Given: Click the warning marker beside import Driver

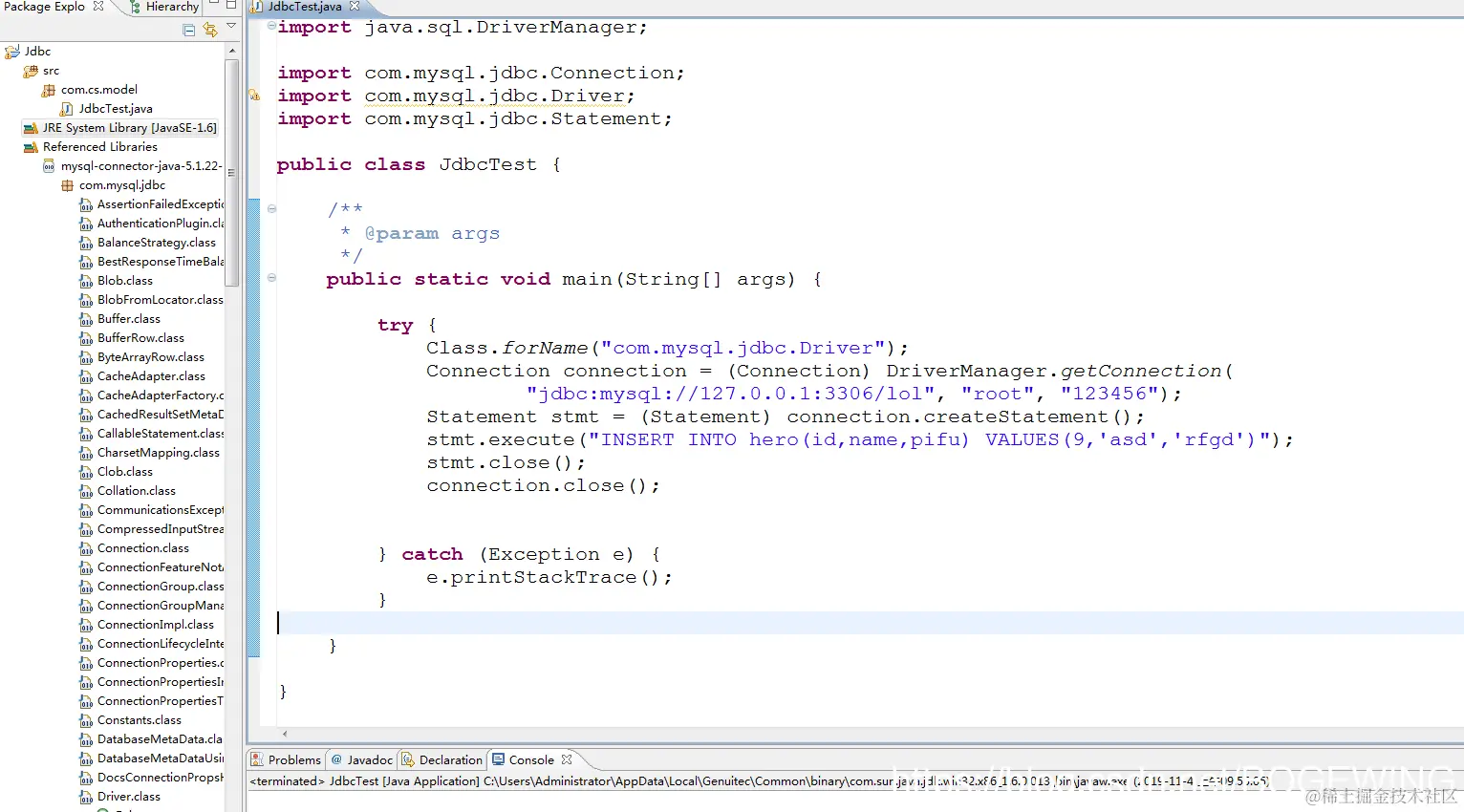Looking at the screenshot, I should (254, 95).
